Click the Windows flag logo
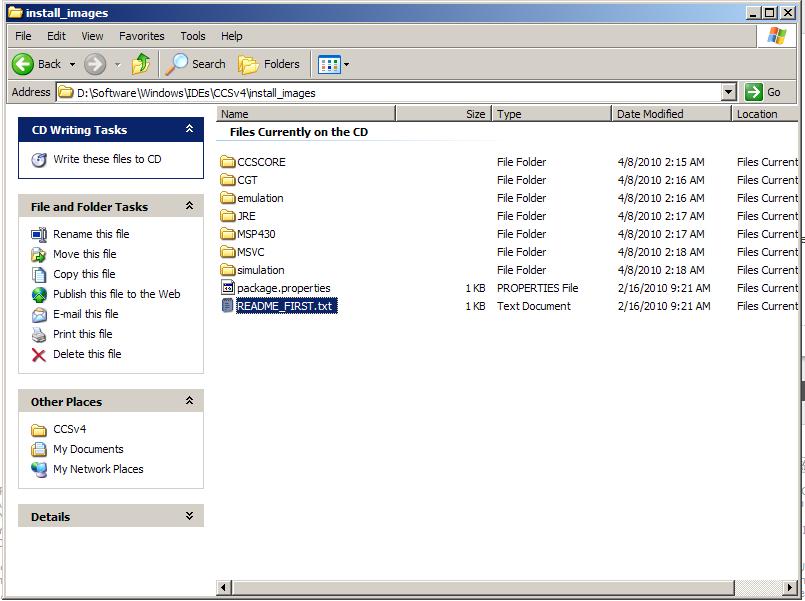 (x=777, y=36)
